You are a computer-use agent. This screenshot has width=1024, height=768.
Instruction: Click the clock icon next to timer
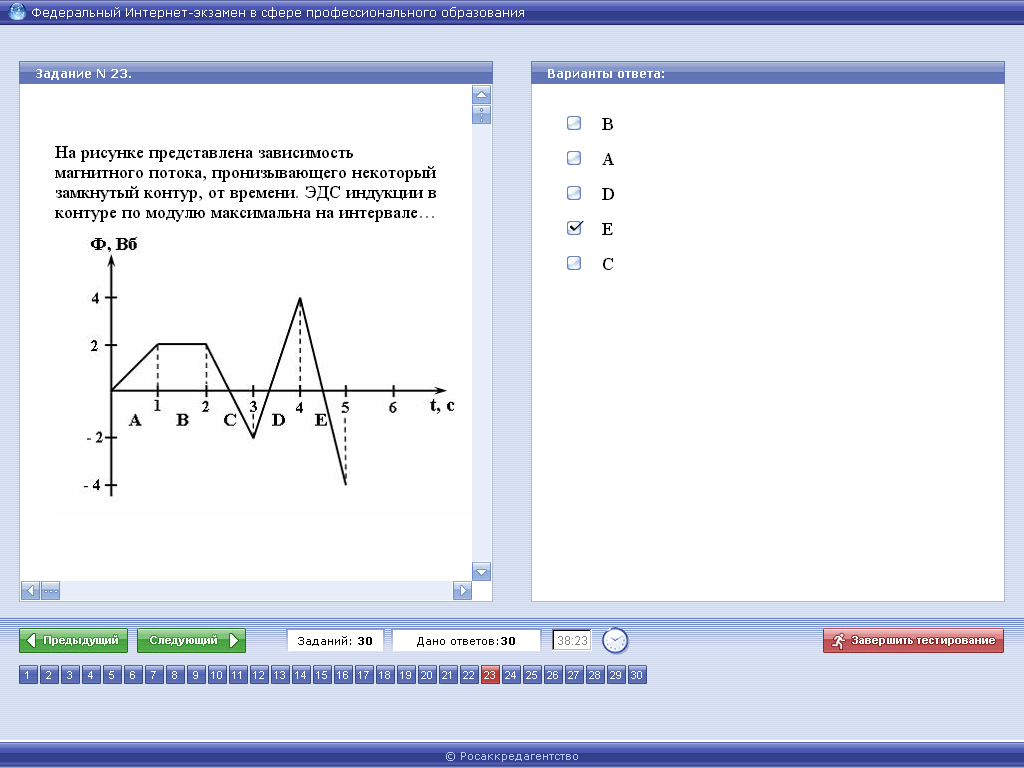(615, 641)
